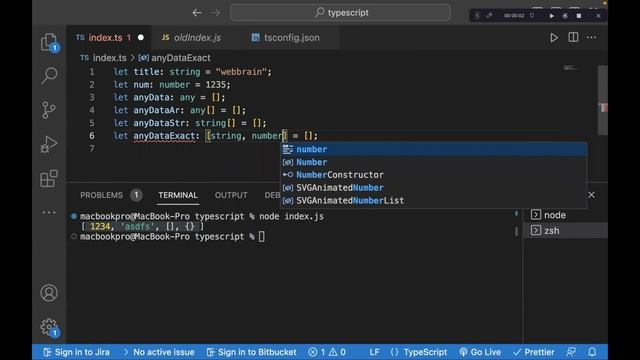This screenshot has height=360, width=640.
Task: Close the bottom panel with X
Action: tap(591, 195)
